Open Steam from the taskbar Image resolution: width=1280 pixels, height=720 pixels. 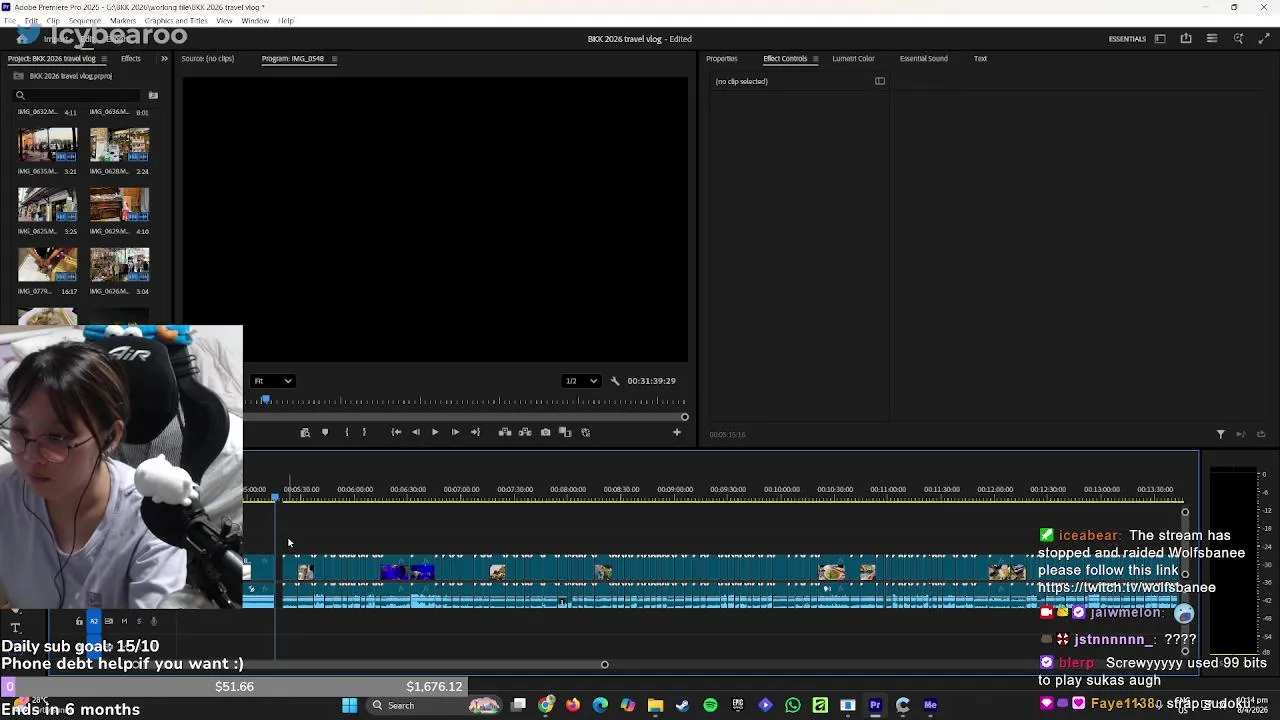pyautogui.click(x=682, y=706)
